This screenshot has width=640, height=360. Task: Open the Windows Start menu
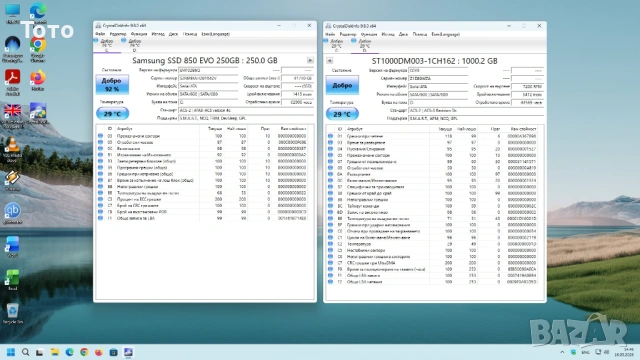click(x=11, y=352)
